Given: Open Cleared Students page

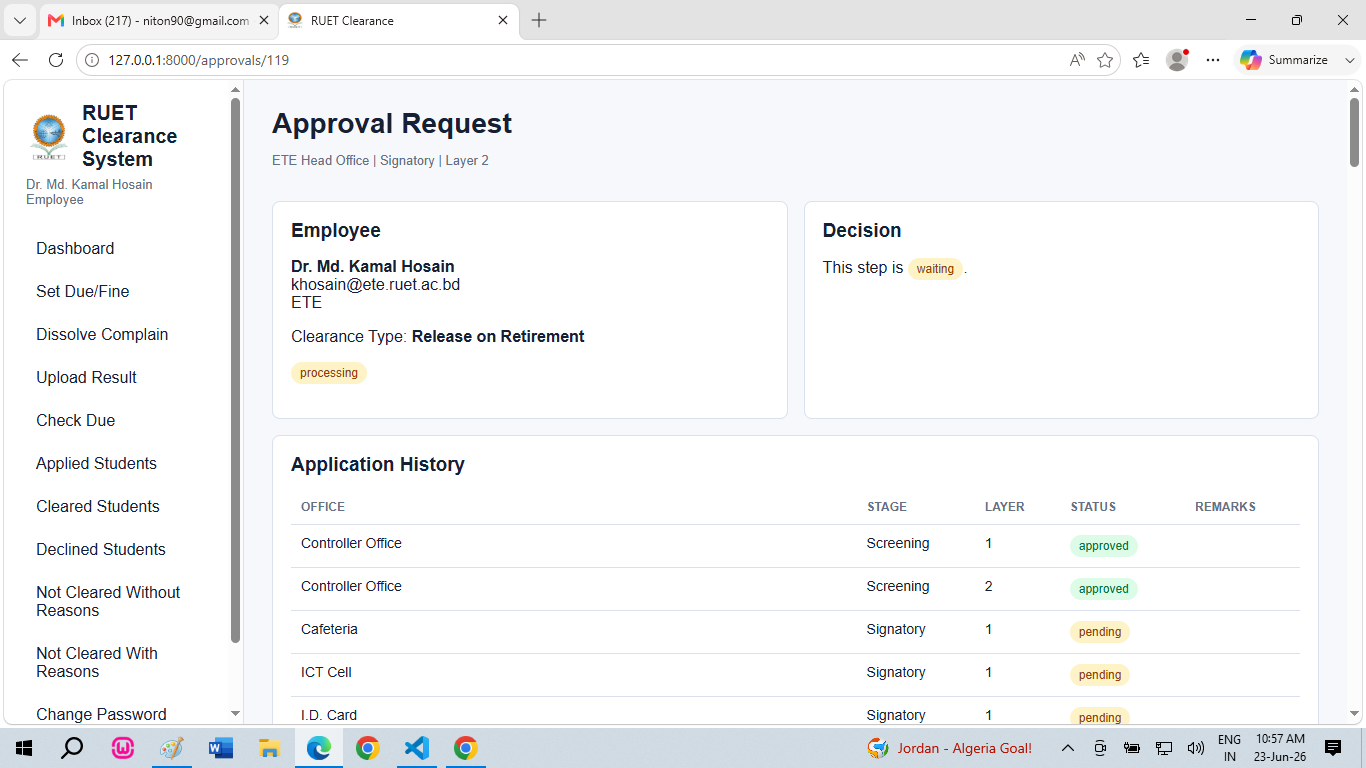Looking at the screenshot, I should point(98,506).
